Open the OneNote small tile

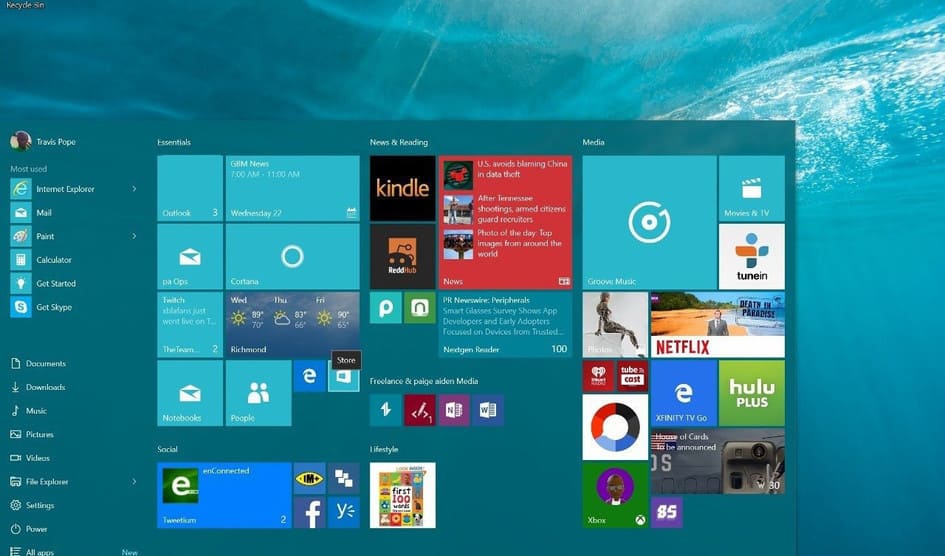click(x=454, y=410)
